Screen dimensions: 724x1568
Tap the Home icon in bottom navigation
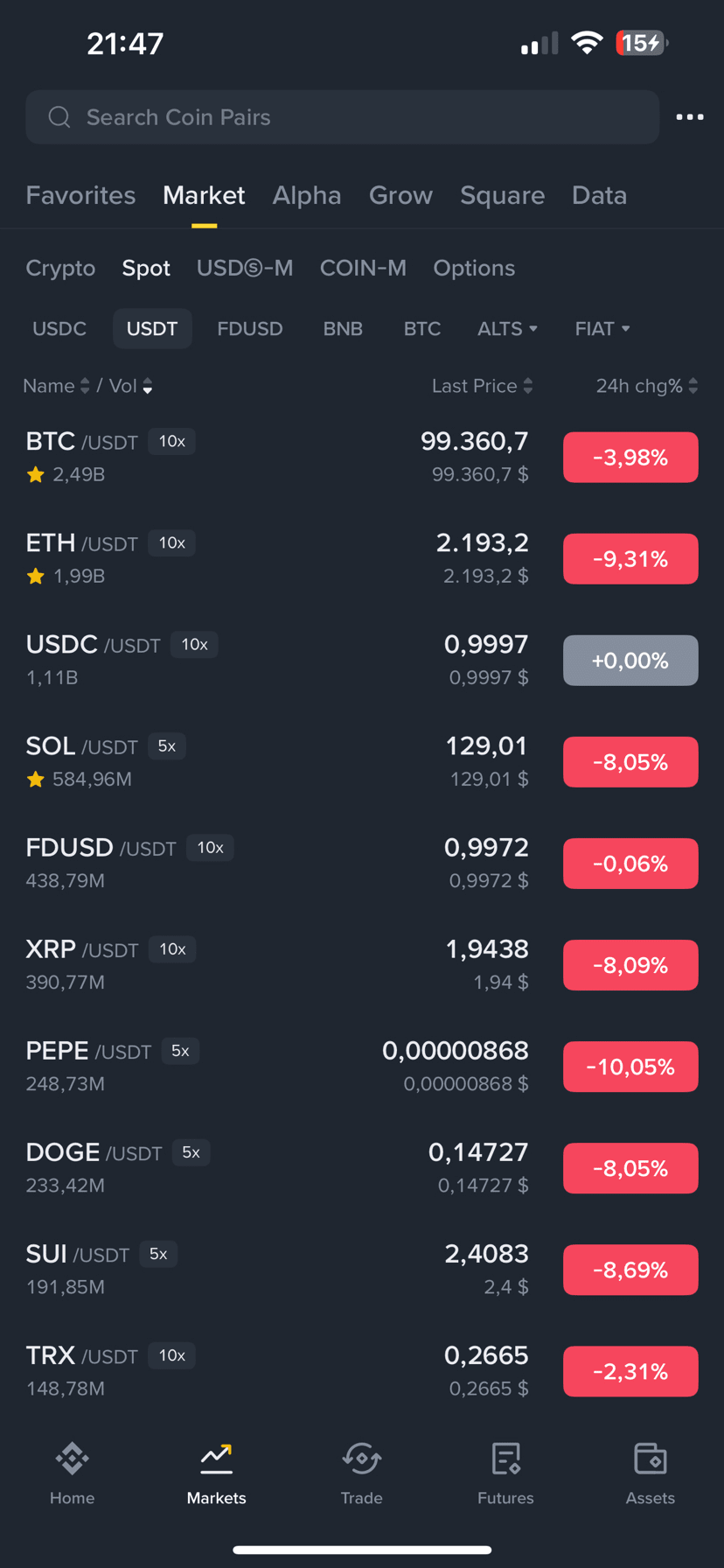[x=72, y=1459]
